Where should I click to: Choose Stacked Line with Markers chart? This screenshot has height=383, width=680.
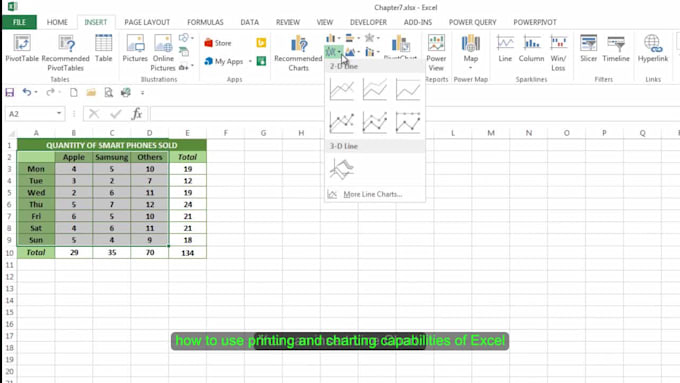click(x=375, y=122)
